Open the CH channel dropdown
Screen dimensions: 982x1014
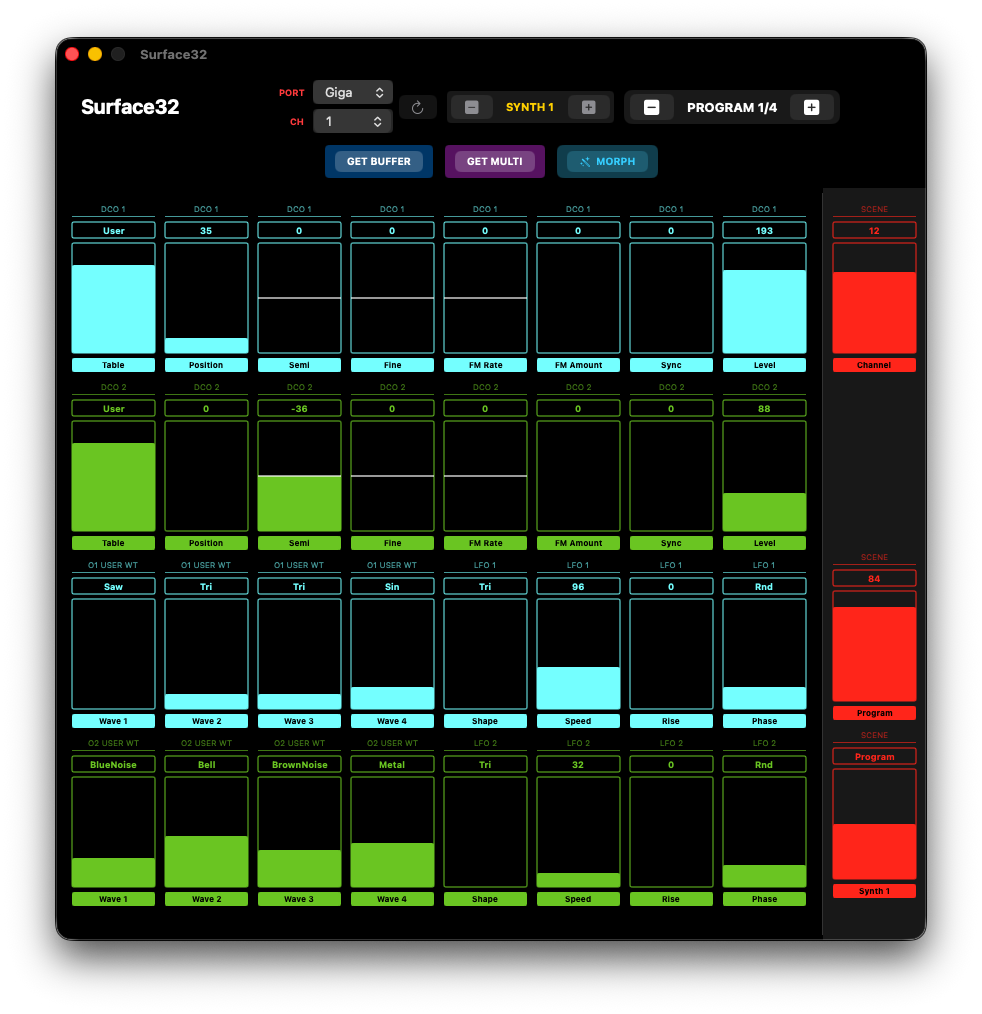tap(352, 121)
